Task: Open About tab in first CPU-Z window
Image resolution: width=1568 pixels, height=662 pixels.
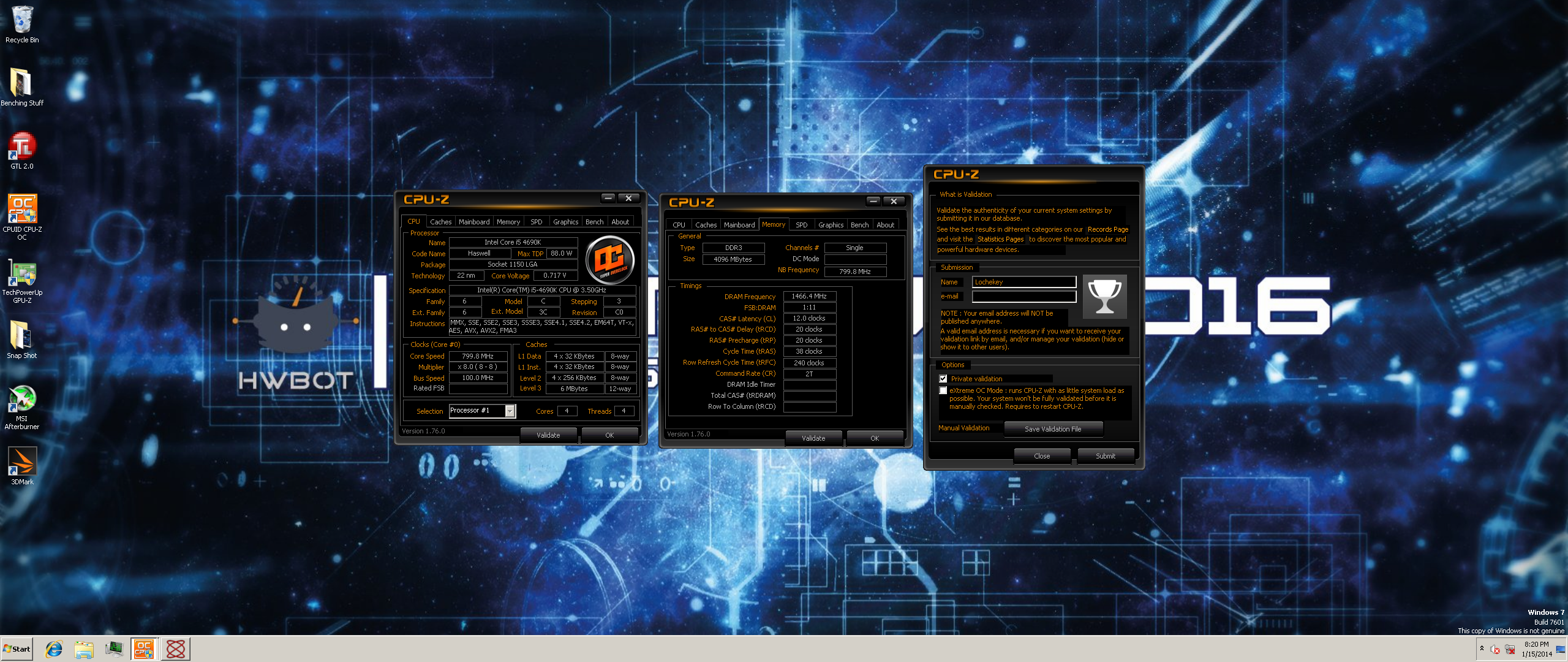Action: [620, 222]
